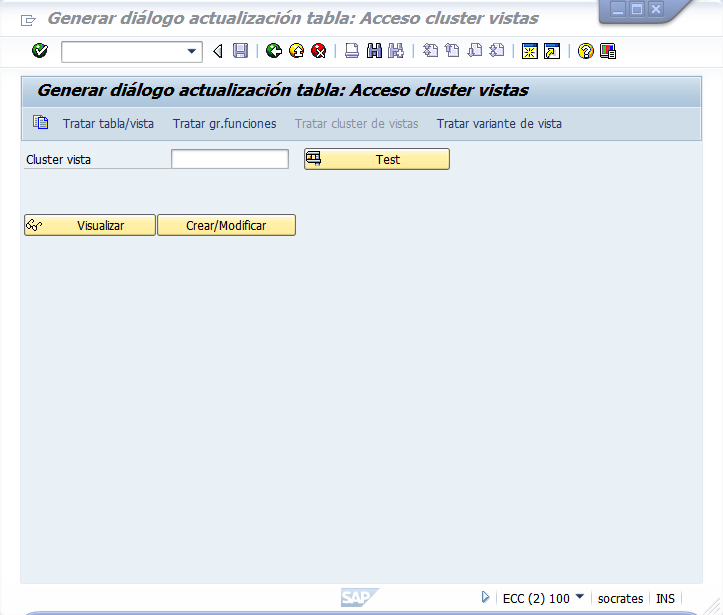Expand the system info dropdown by ECC (2) 100
Image resolution: width=723 pixels, height=615 pixels.
point(580,597)
